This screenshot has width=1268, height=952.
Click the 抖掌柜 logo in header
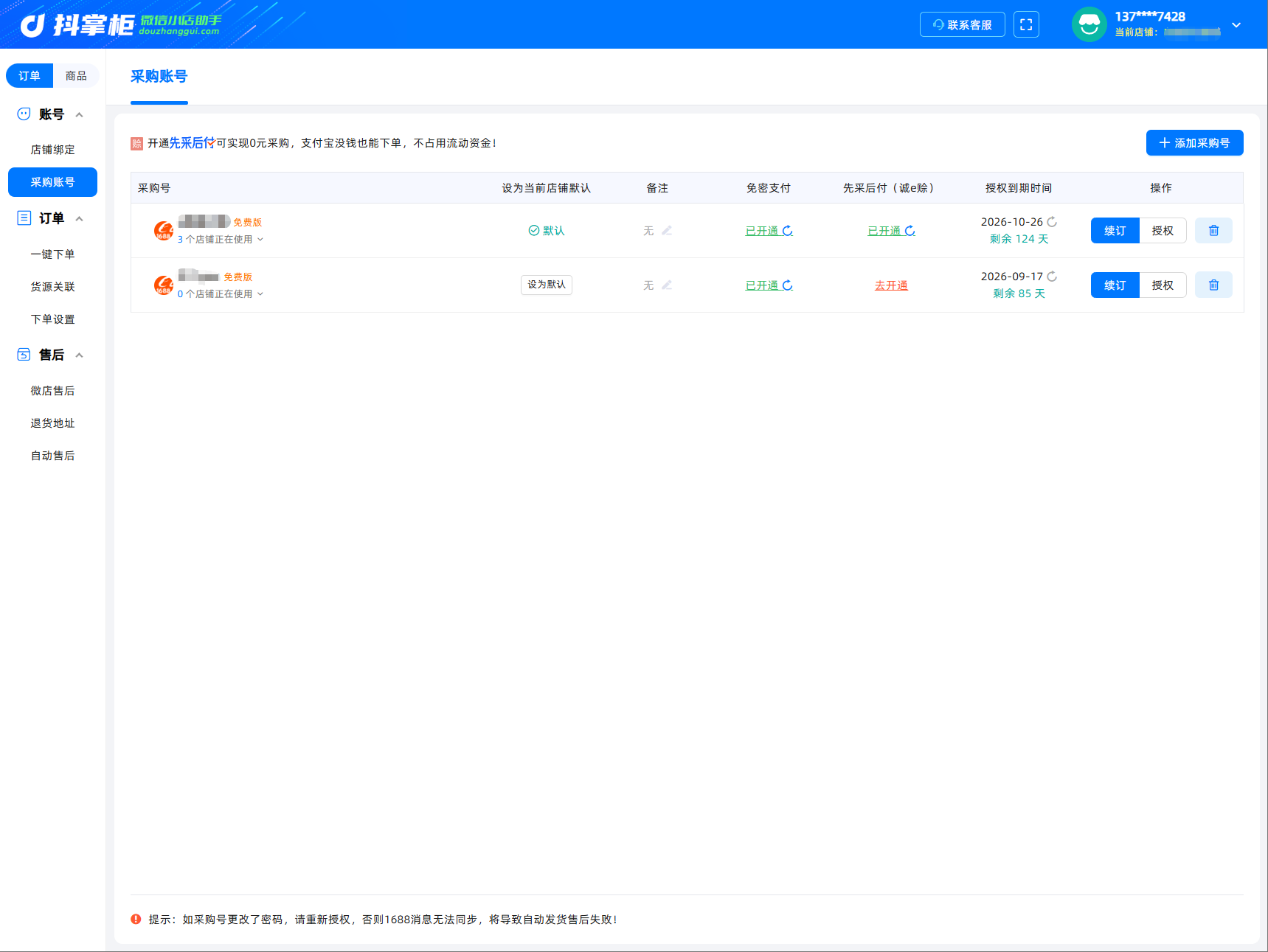(77, 25)
